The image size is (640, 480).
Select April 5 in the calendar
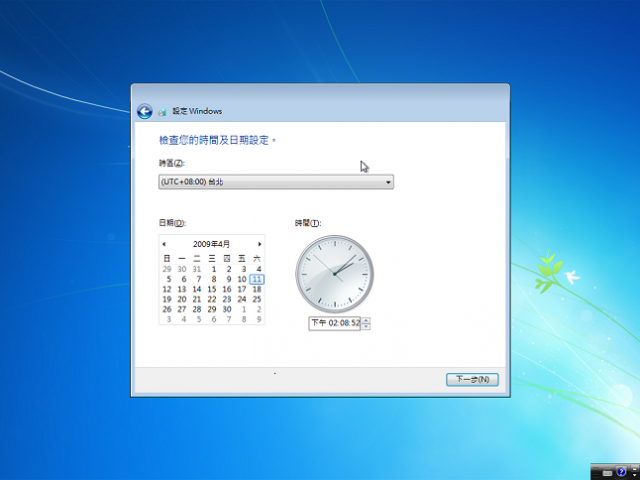point(169,279)
